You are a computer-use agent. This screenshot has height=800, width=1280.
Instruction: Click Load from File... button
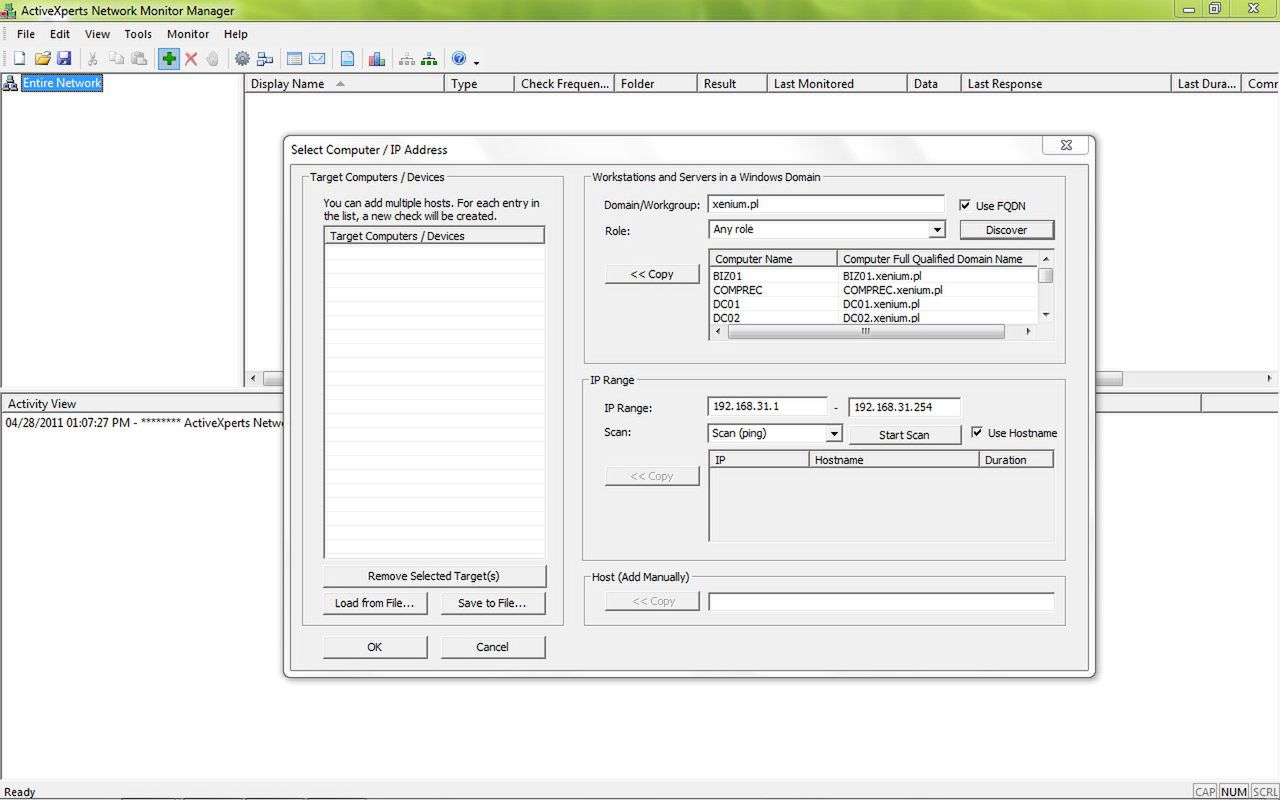[x=375, y=603]
